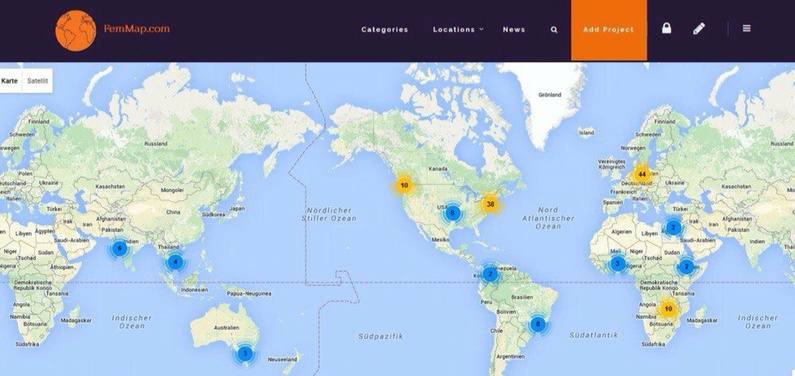Expand the Locations dropdown arrow
The image size is (795, 376).
pos(481,29)
